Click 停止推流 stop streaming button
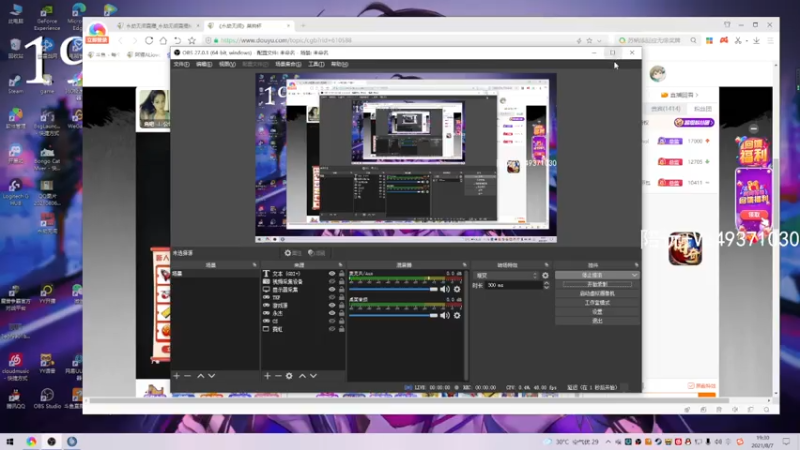The width and height of the screenshot is (800, 450). click(x=593, y=276)
